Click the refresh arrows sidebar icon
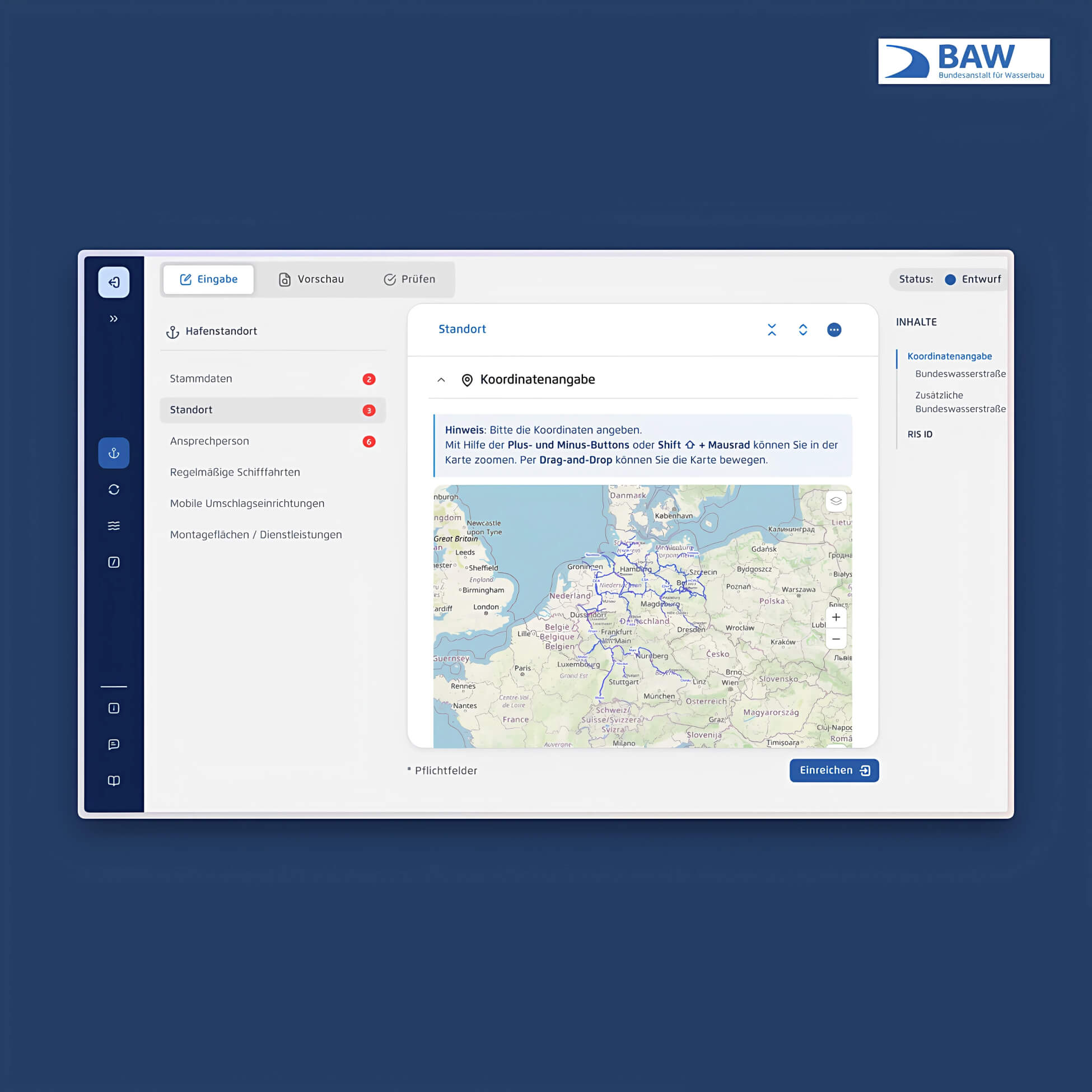Viewport: 1092px width, 1092px height. [114, 489]
